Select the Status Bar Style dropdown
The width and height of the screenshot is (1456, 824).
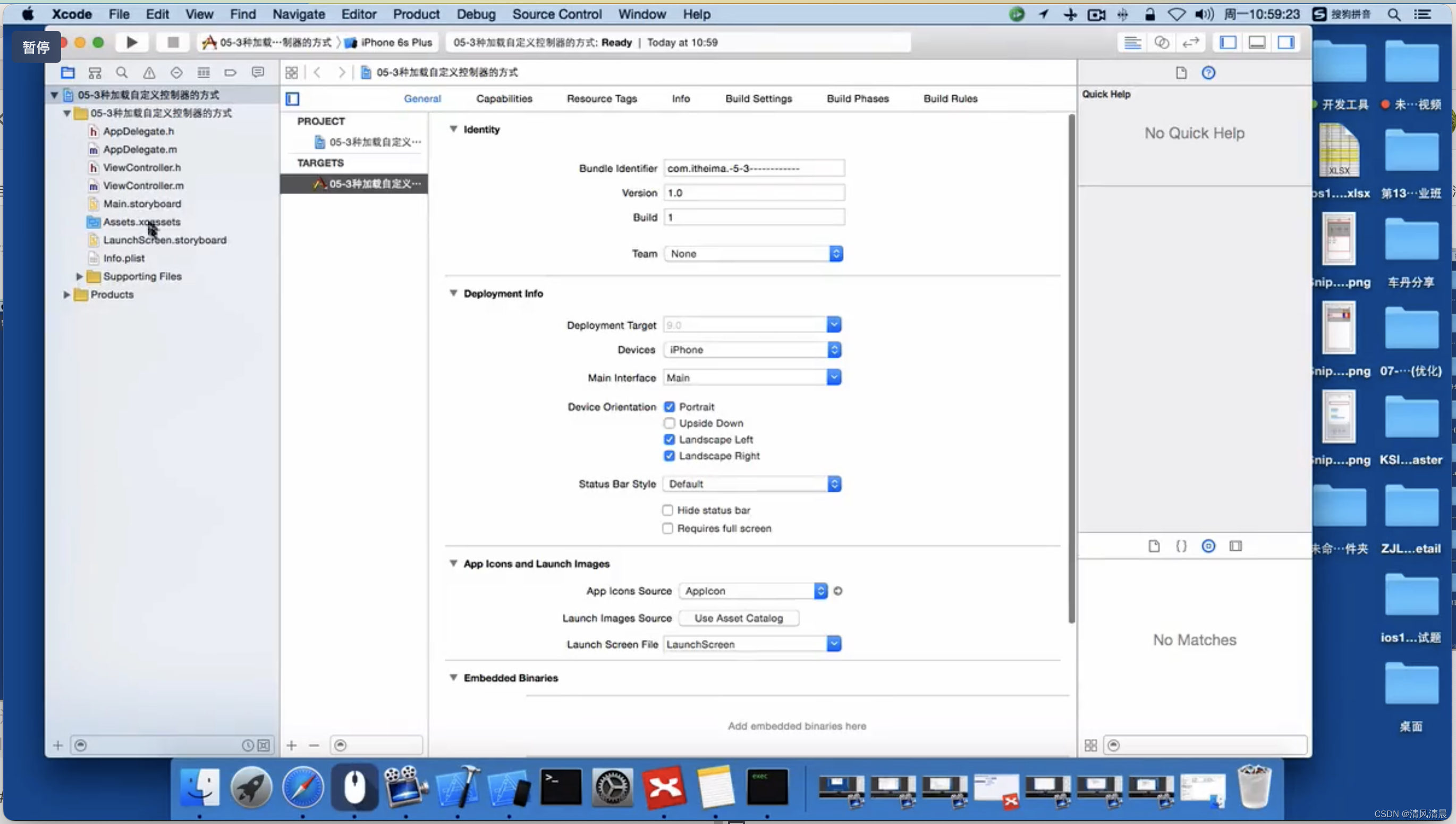point(751,483)
